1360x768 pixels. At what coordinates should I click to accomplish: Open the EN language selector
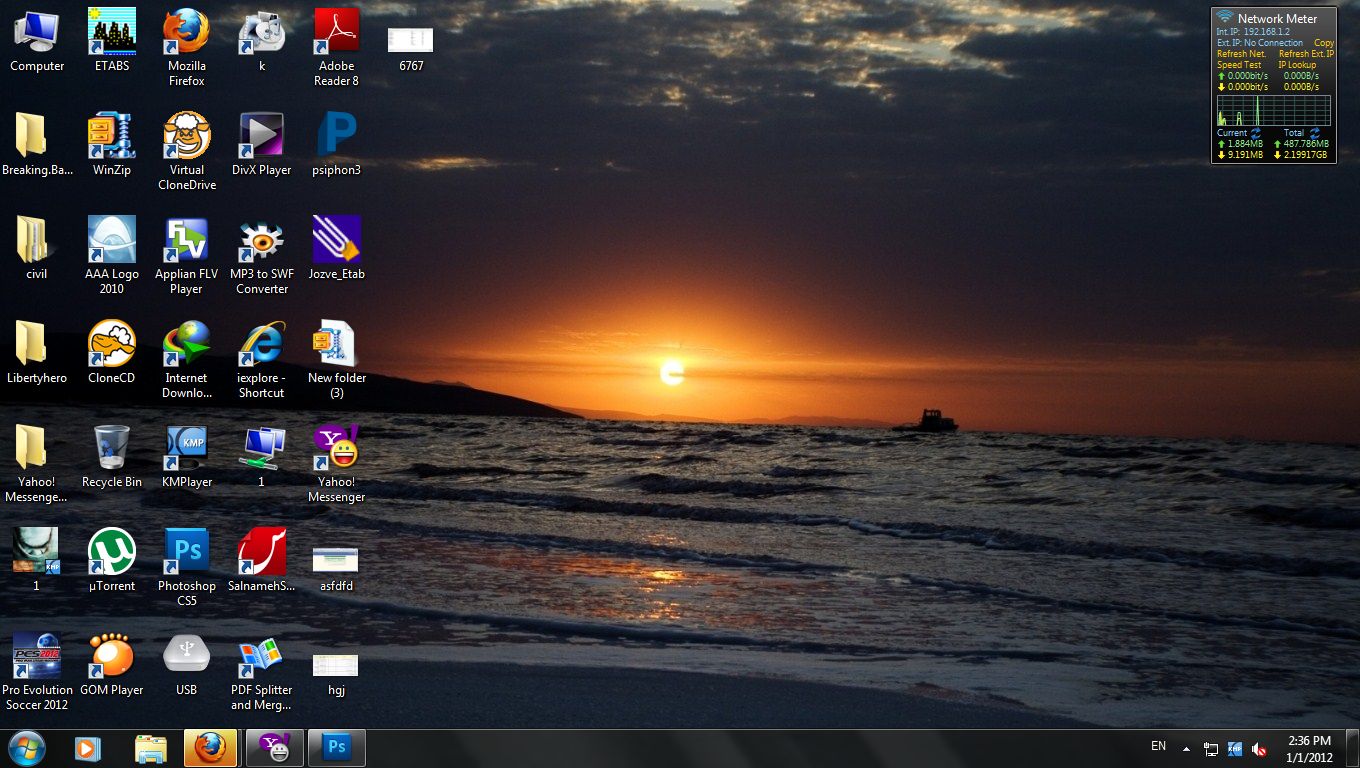[1158, 746]
